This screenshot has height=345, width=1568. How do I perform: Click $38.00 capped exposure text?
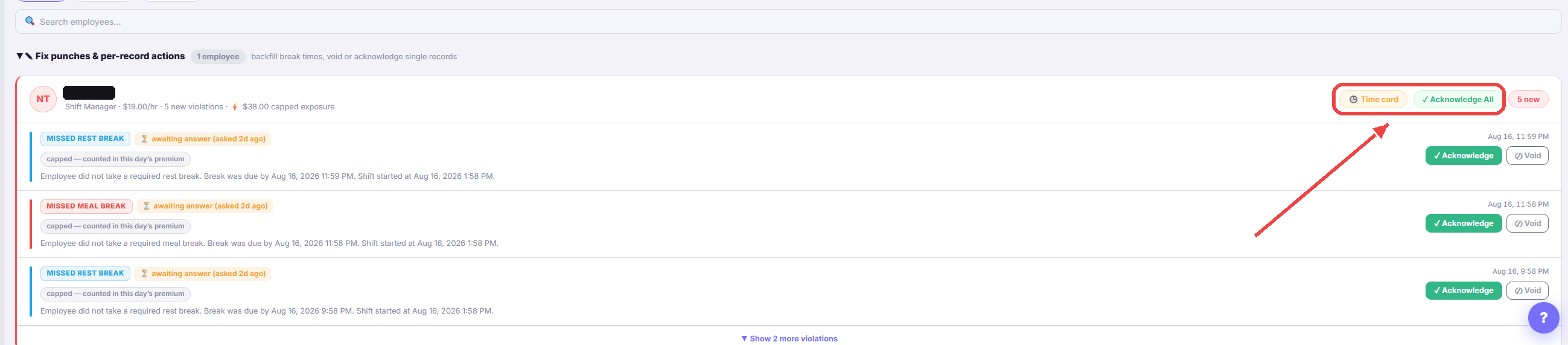point(288,107)
